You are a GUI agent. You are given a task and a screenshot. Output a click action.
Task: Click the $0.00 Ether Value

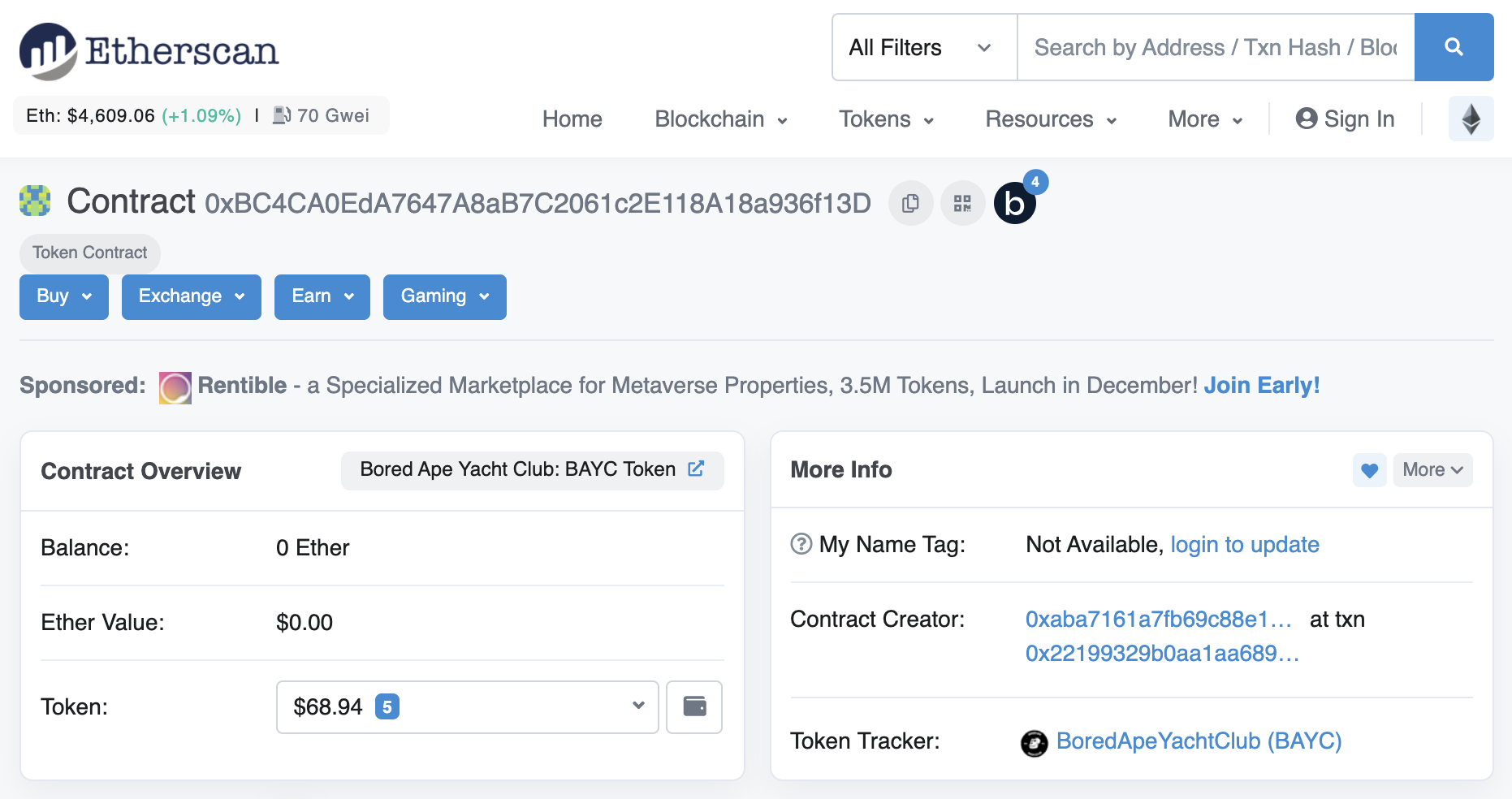coord(305,623)
